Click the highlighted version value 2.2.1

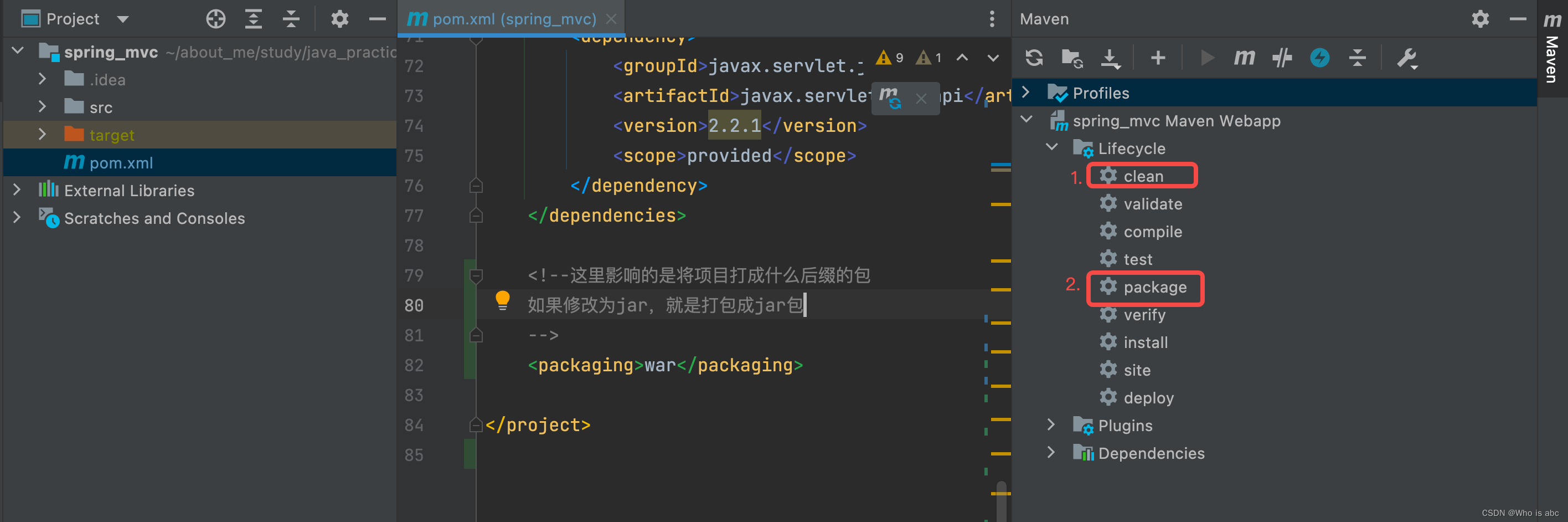pos(734,125)
